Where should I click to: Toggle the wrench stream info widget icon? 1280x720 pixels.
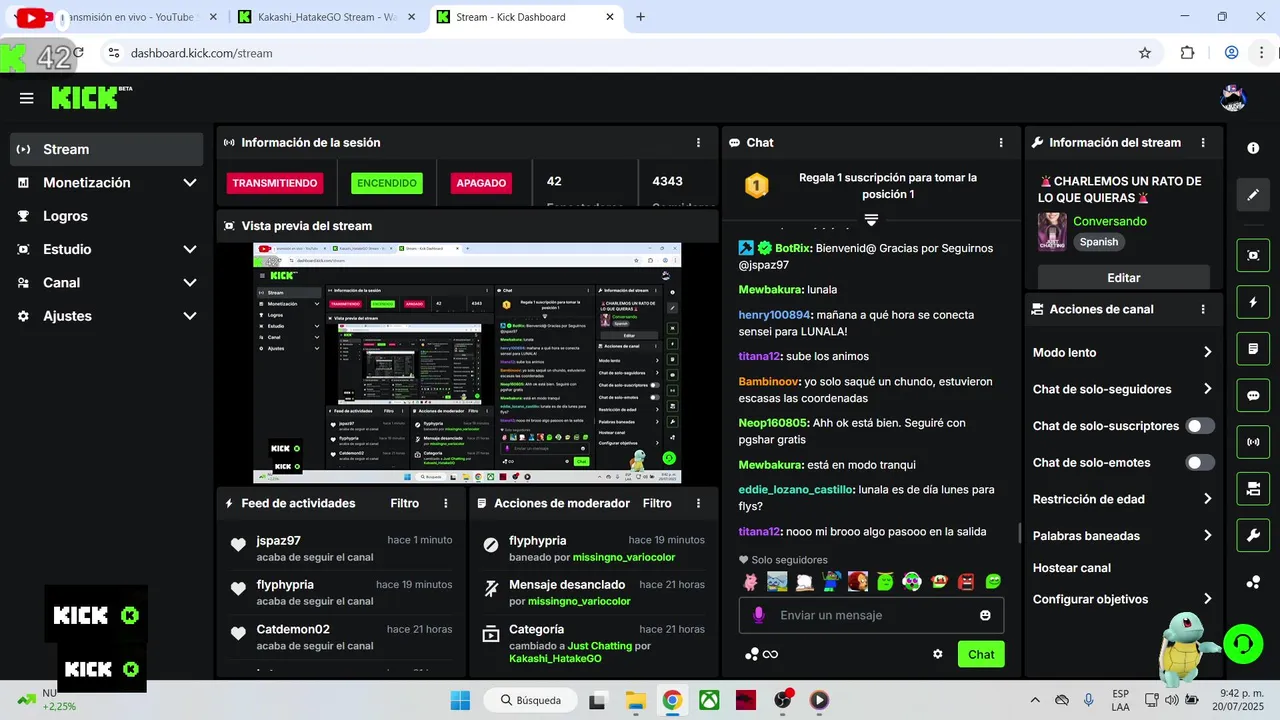coord(1253,536)
